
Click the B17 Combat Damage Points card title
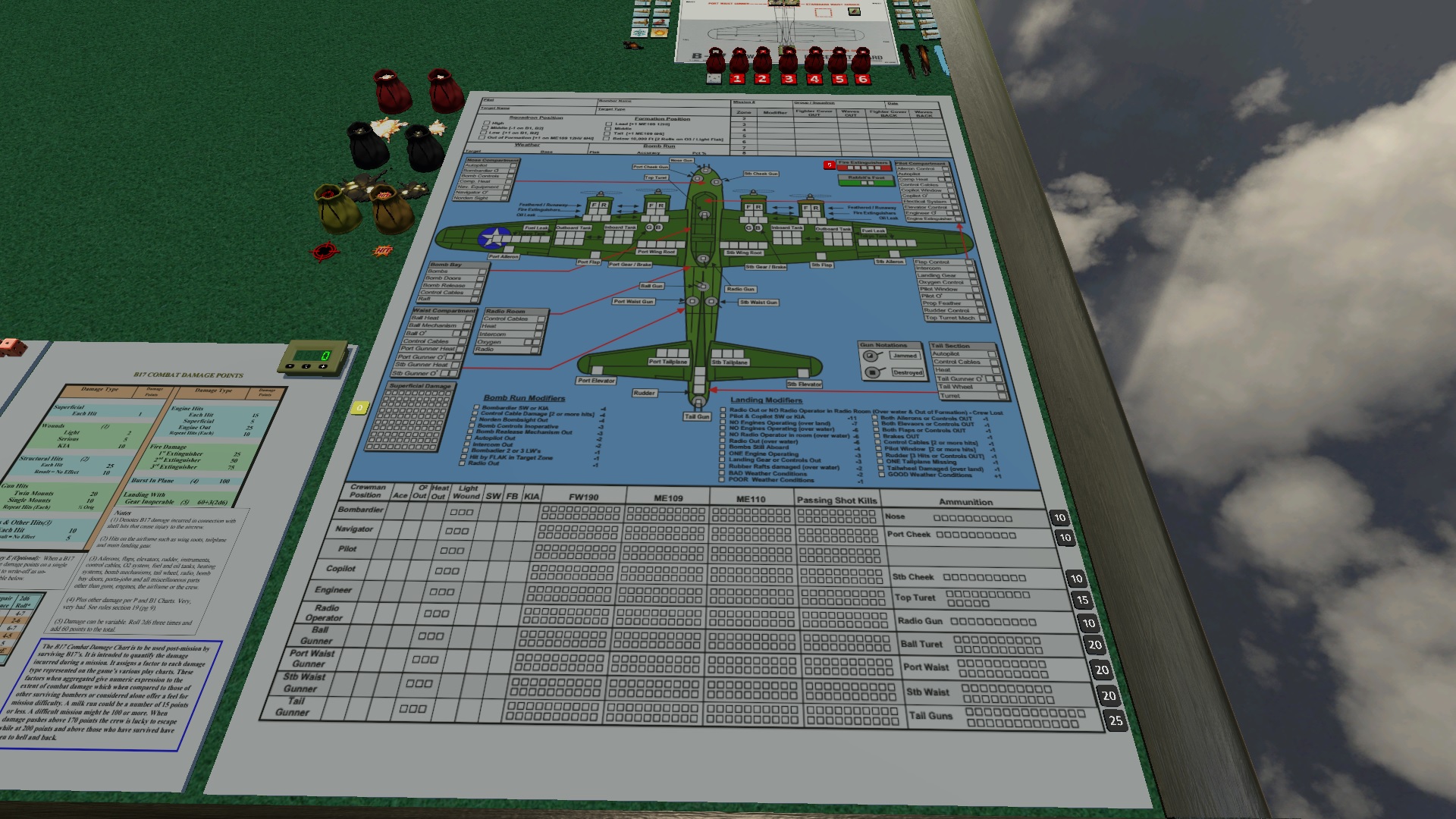pos(189,375)
